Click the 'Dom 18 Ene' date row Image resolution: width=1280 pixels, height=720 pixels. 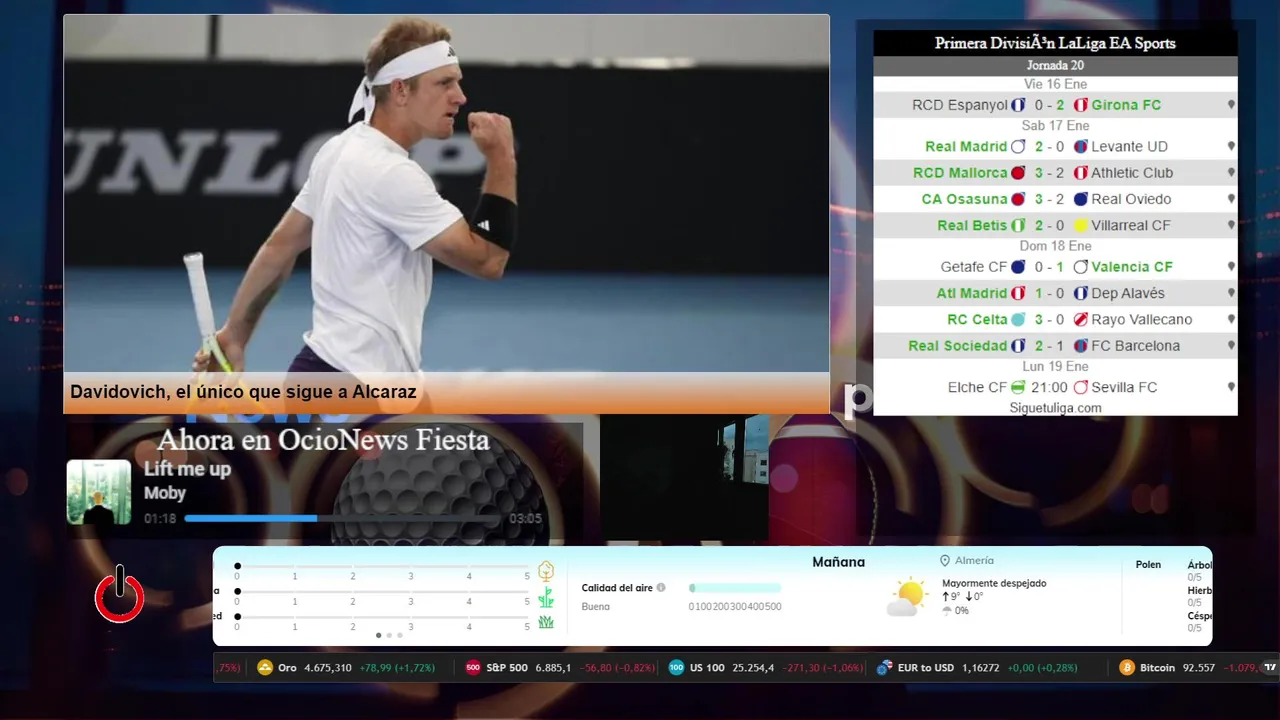tap(1055, 246)
